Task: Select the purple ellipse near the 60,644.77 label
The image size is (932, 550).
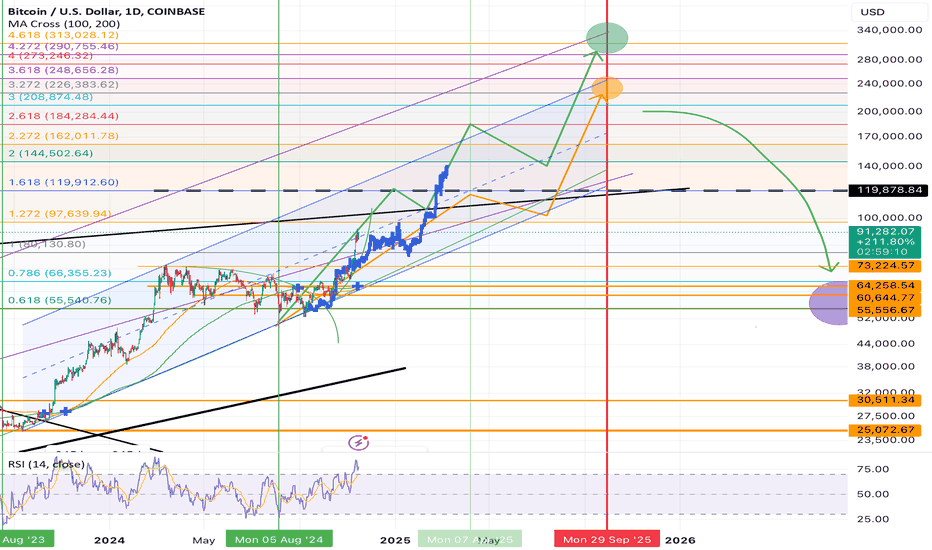Action: coord(829,303)
